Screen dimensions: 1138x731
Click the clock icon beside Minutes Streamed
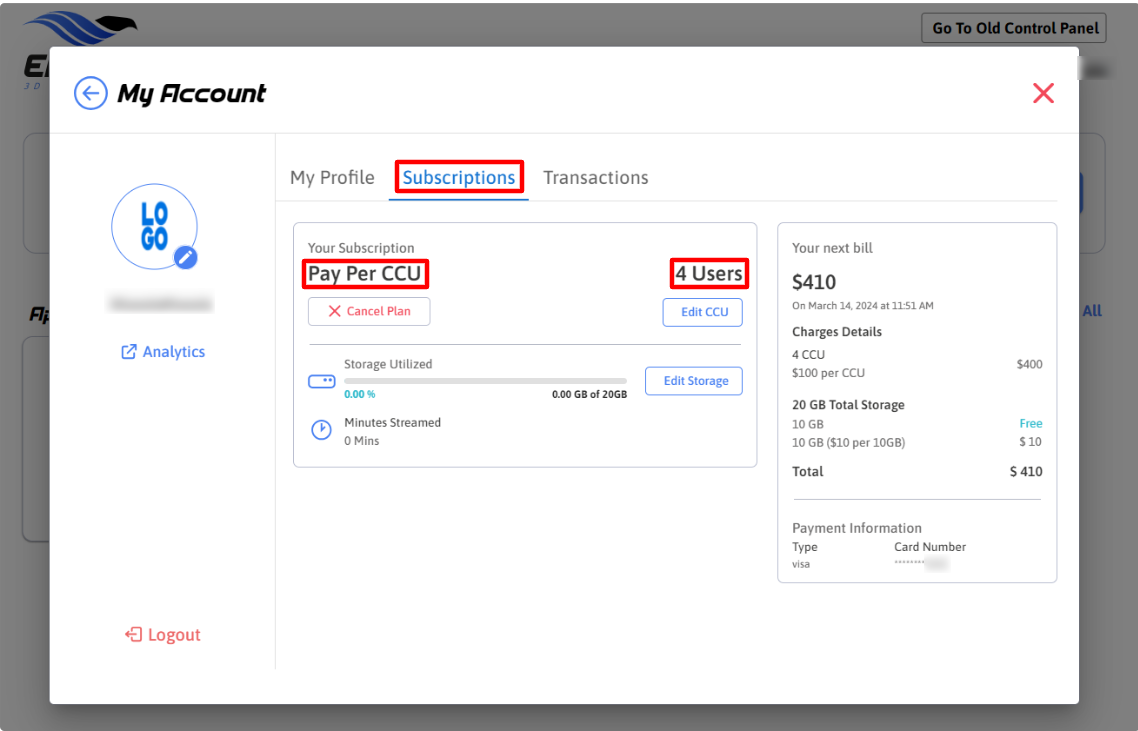click(x=321, y=430)
